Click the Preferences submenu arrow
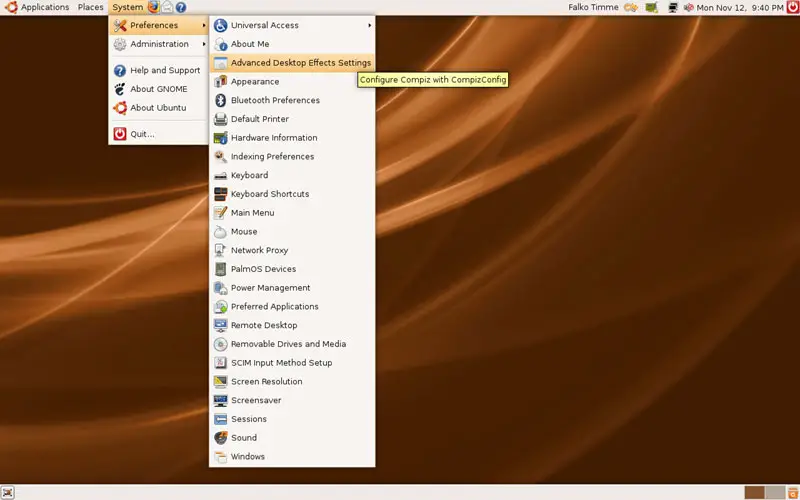Screen dimensions: 800x500 pos(204,25)
